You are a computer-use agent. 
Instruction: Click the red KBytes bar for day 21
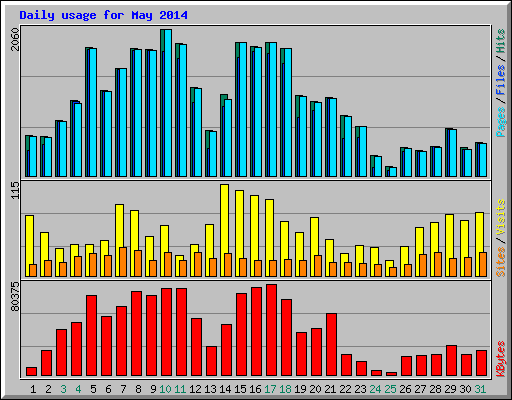331,345
